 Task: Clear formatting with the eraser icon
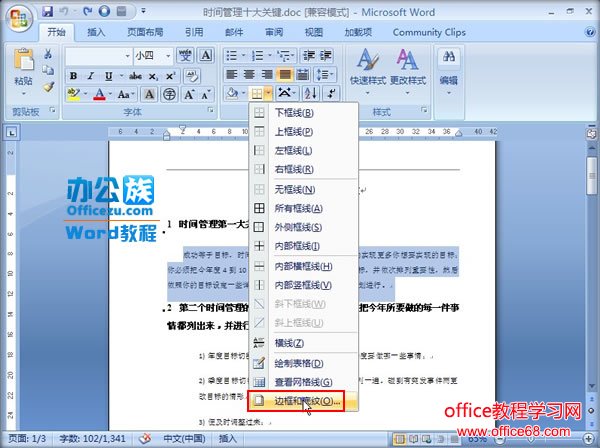coord(192,76)
